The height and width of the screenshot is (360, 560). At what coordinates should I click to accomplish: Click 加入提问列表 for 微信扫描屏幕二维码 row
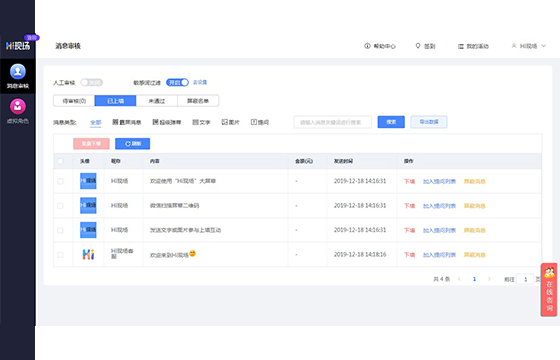click(439, 206)
